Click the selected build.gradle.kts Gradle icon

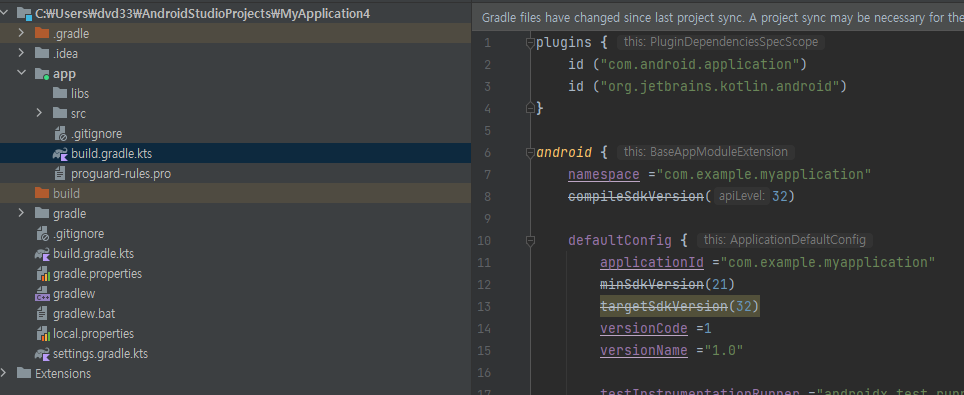[x=60, y=154]
